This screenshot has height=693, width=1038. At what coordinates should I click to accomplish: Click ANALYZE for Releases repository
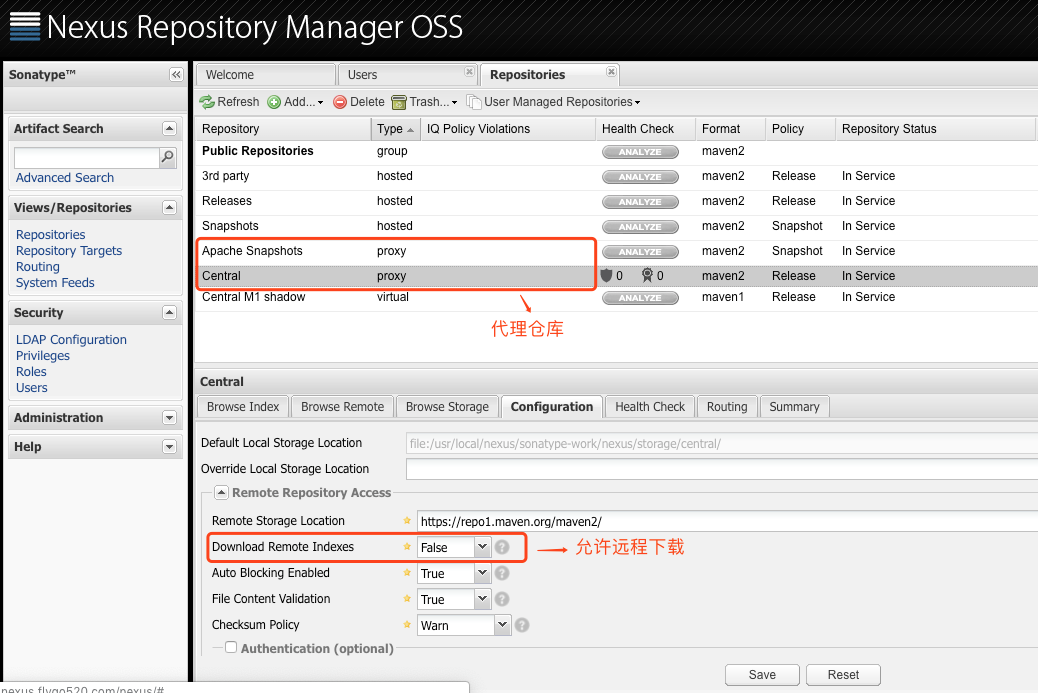tap(640, 202)
